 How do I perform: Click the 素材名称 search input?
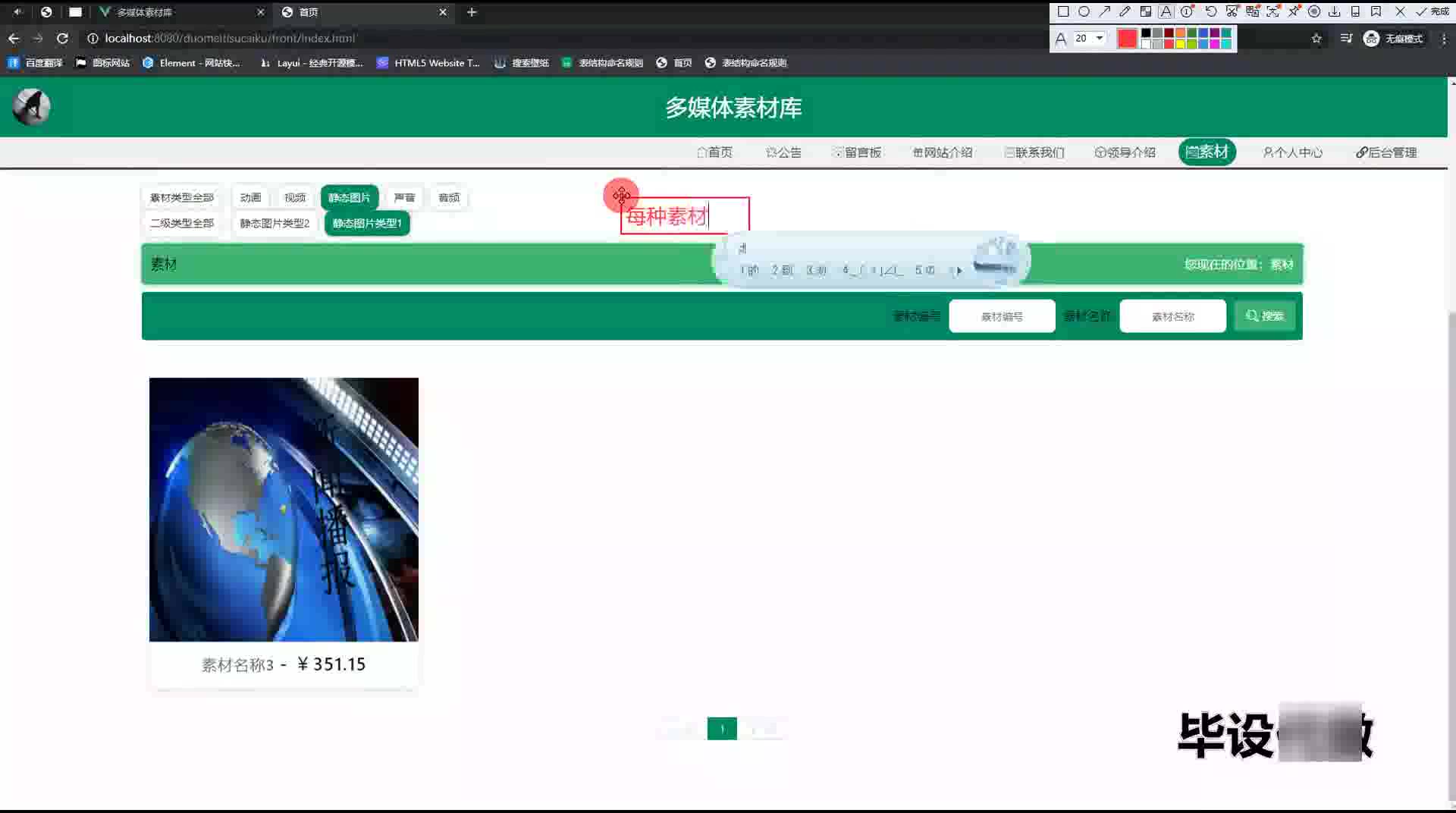click(1172, 316)
